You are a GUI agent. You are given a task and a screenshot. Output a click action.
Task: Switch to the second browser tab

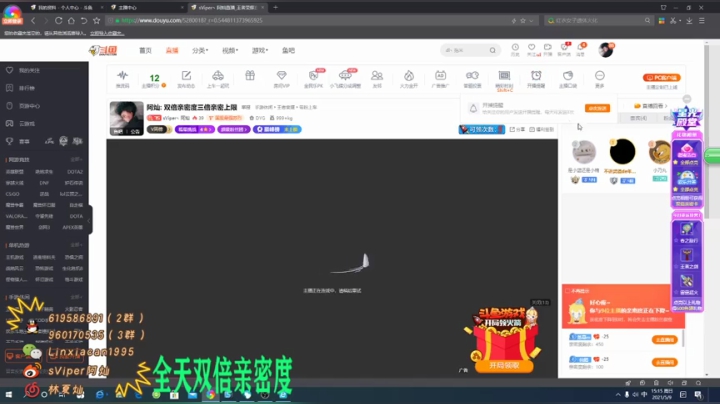147,7
